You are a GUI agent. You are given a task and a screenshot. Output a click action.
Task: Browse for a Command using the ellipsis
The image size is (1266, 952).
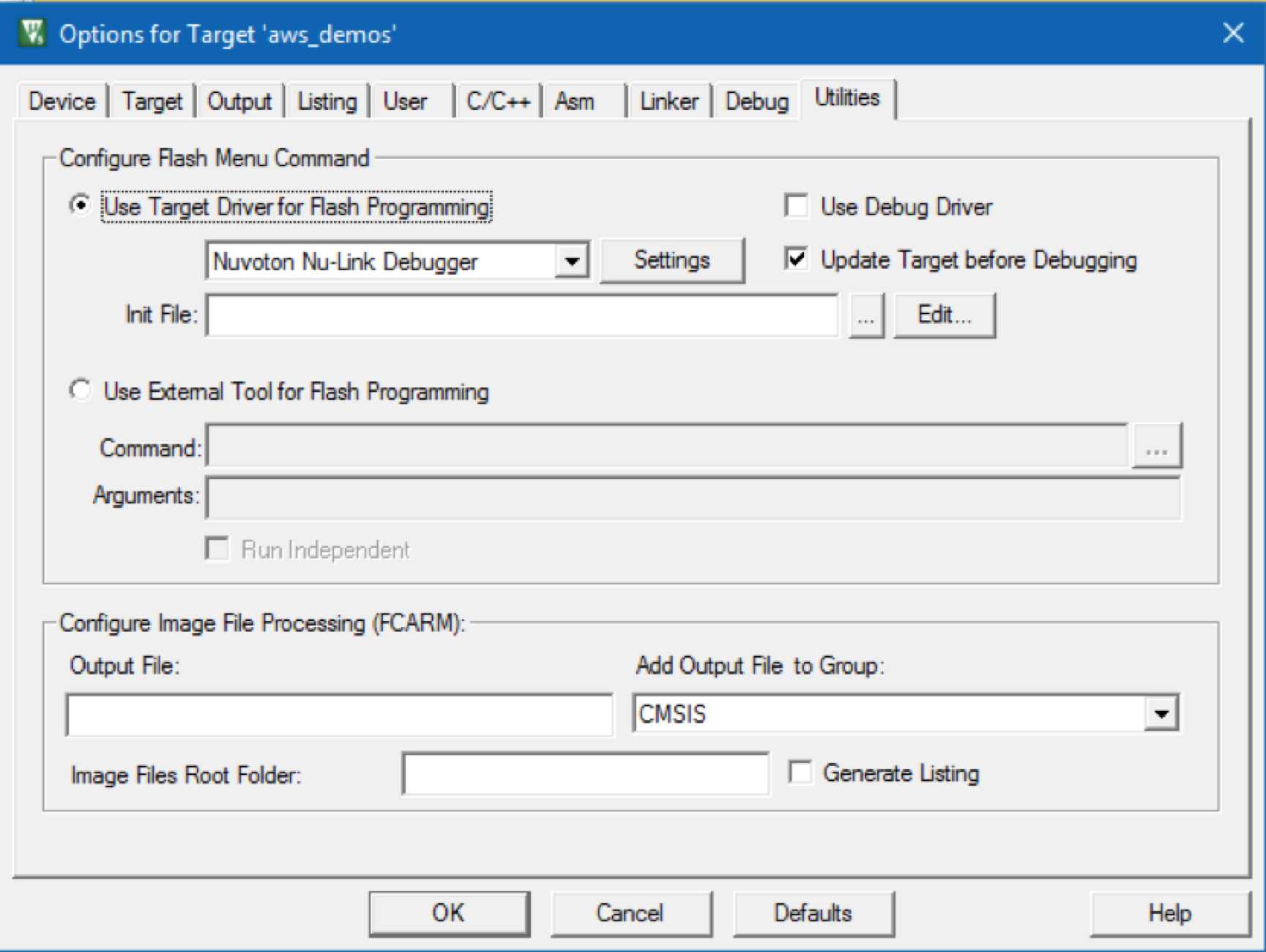point(1158,444)
